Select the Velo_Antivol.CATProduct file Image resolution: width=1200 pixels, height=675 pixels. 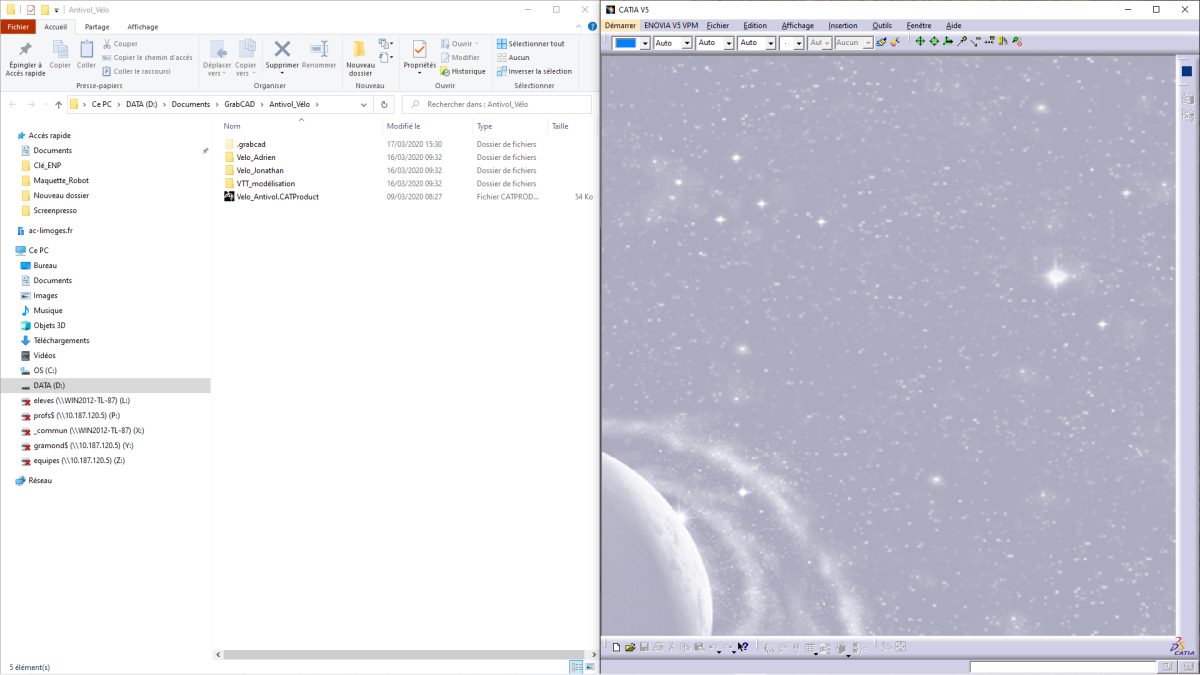(x=278, y=197)
